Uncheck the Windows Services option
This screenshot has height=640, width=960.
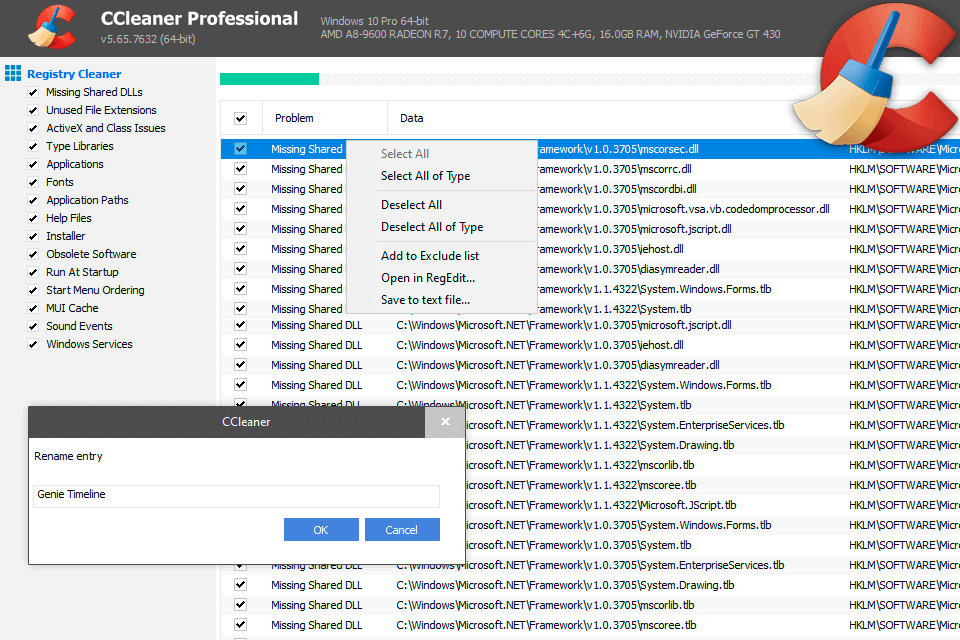(33, 344)
